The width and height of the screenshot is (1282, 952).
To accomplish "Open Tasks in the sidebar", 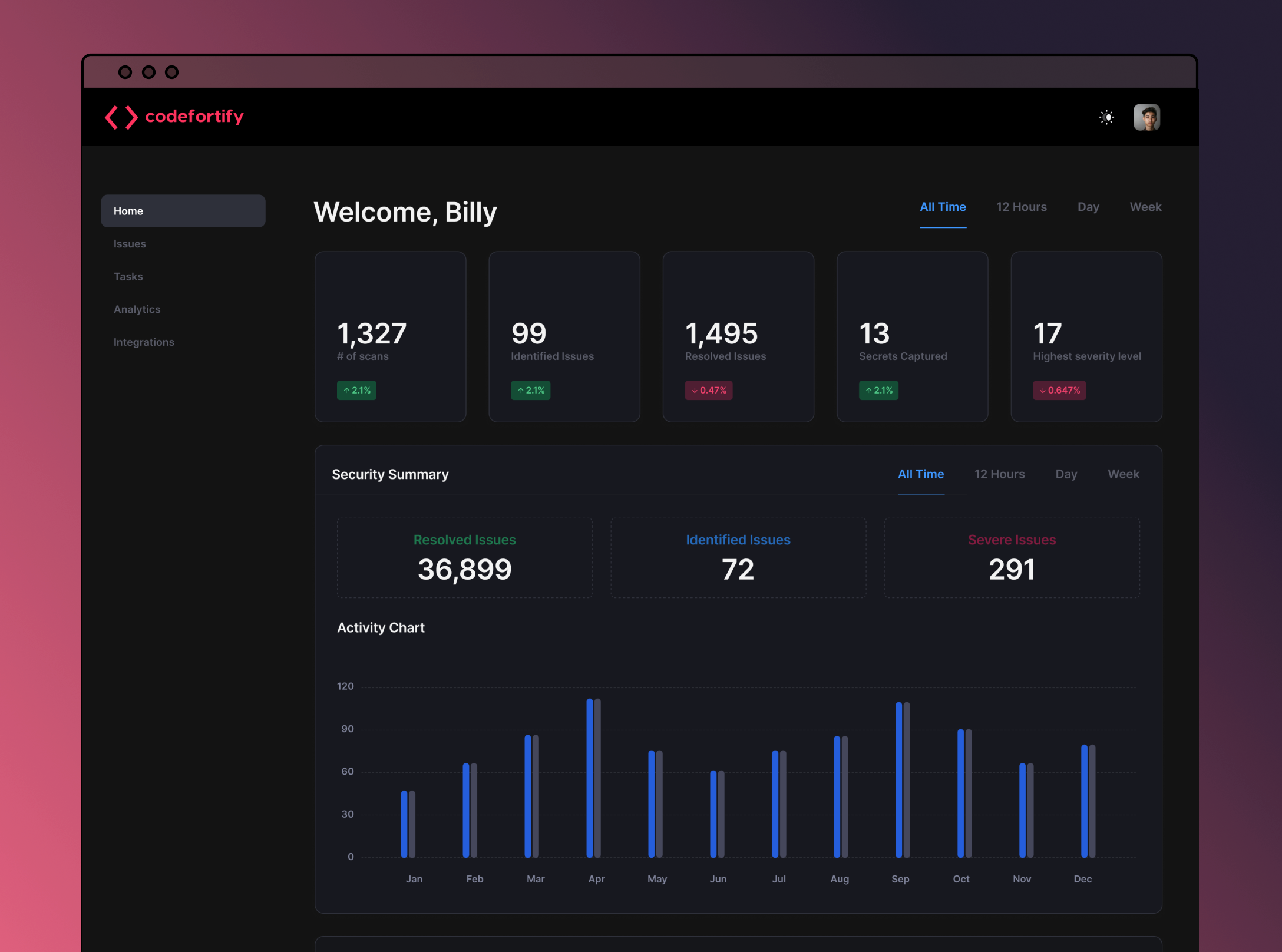I will [128, 276].
